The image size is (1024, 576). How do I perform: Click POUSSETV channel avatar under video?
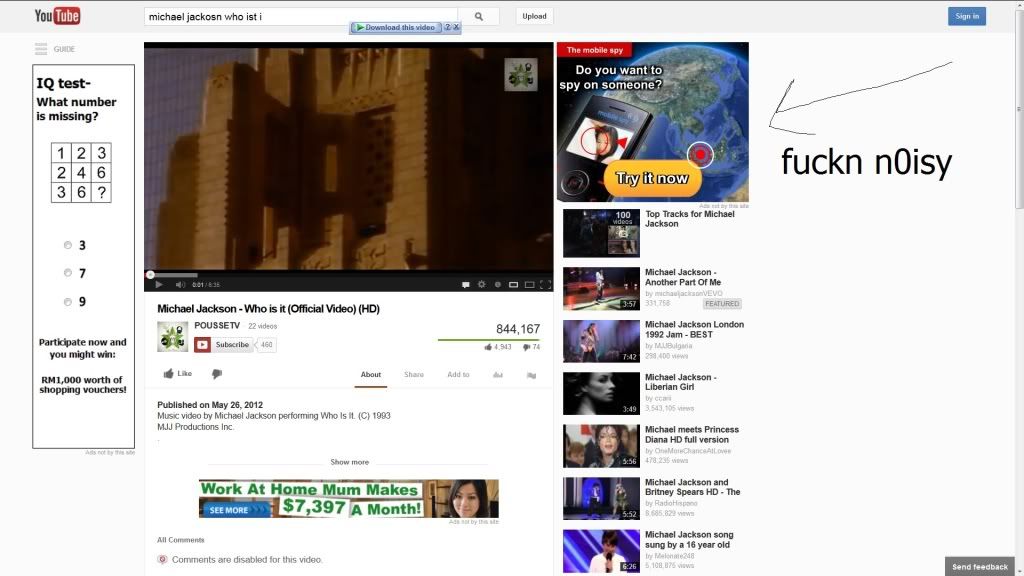pos(172,336)
